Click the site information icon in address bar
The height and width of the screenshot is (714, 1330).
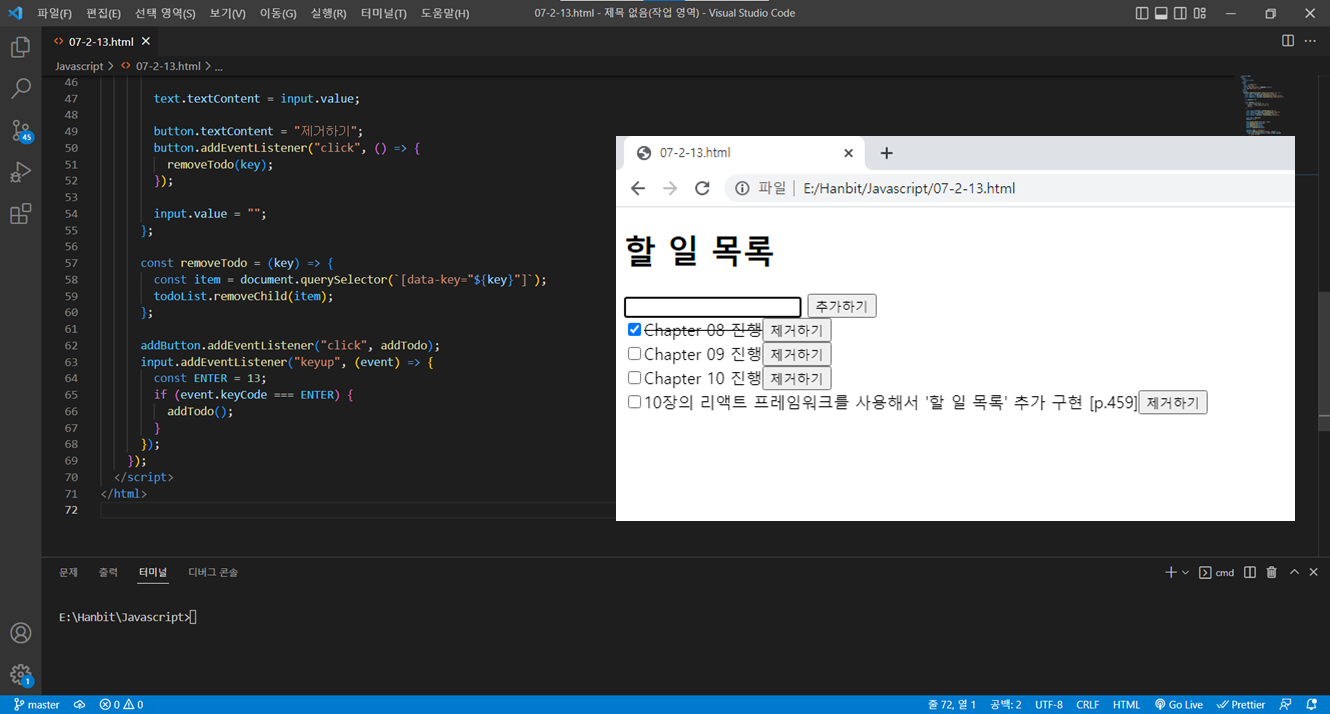[741, 188]
